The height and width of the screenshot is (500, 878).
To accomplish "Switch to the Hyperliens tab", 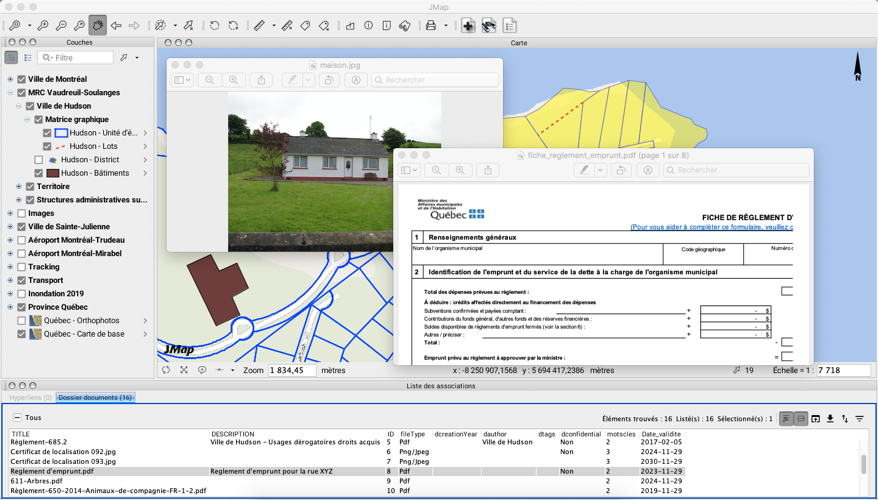I will pyautogui.click(x=30, y=398).
